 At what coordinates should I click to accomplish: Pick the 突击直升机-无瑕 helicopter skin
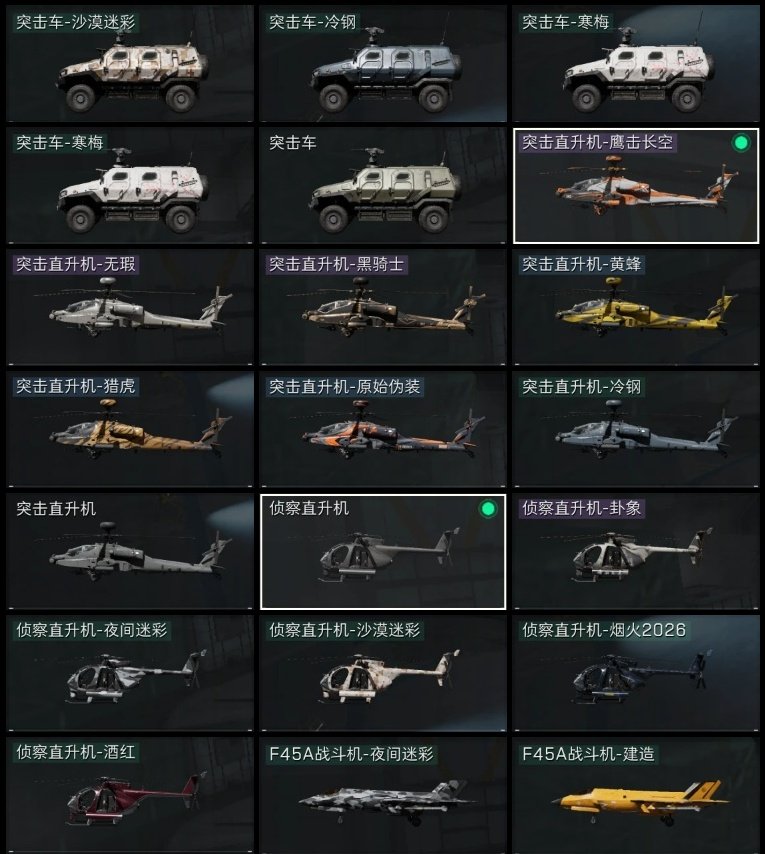[x=130, y=307]
